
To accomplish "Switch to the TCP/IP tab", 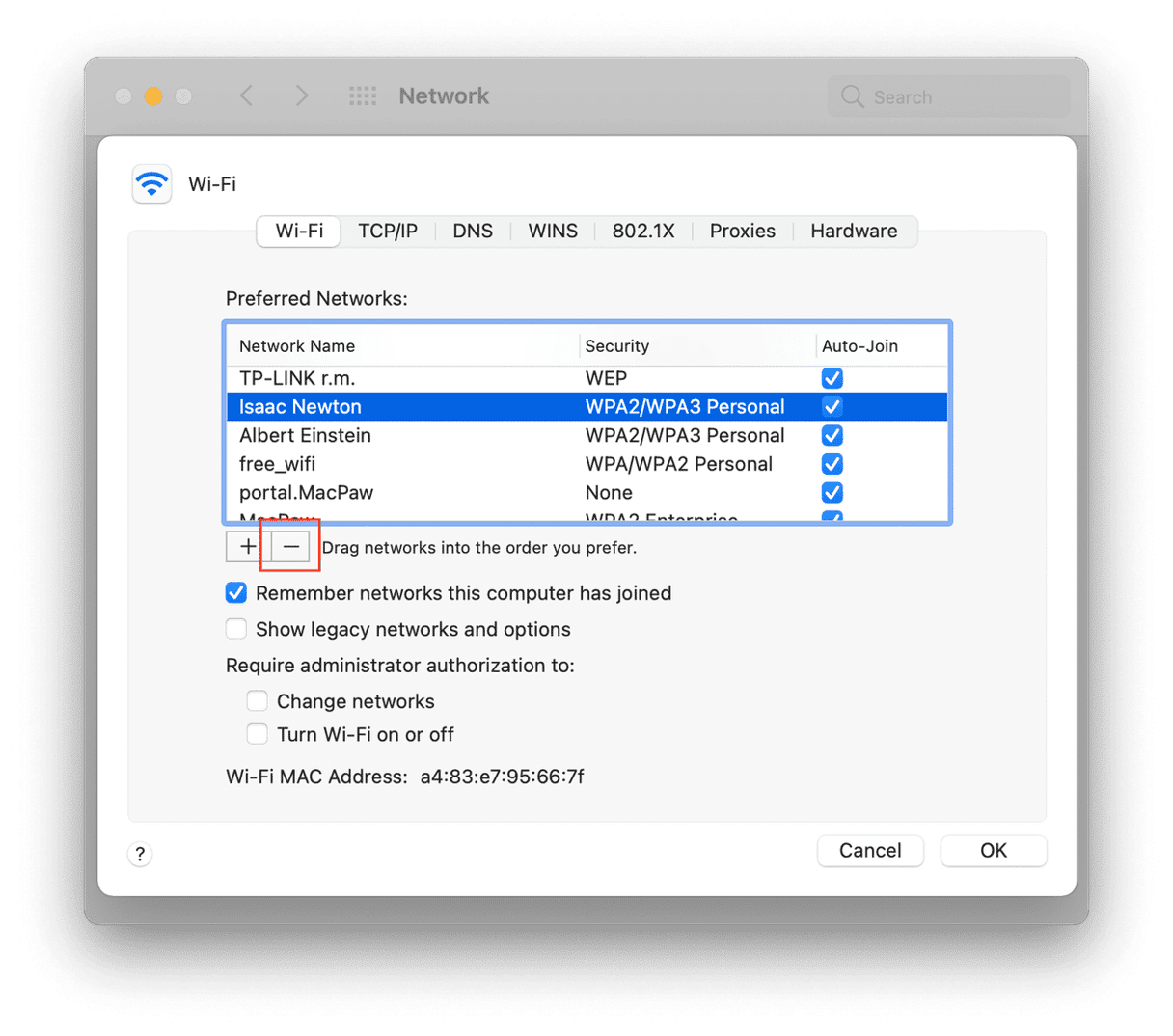I will [388, 232].
